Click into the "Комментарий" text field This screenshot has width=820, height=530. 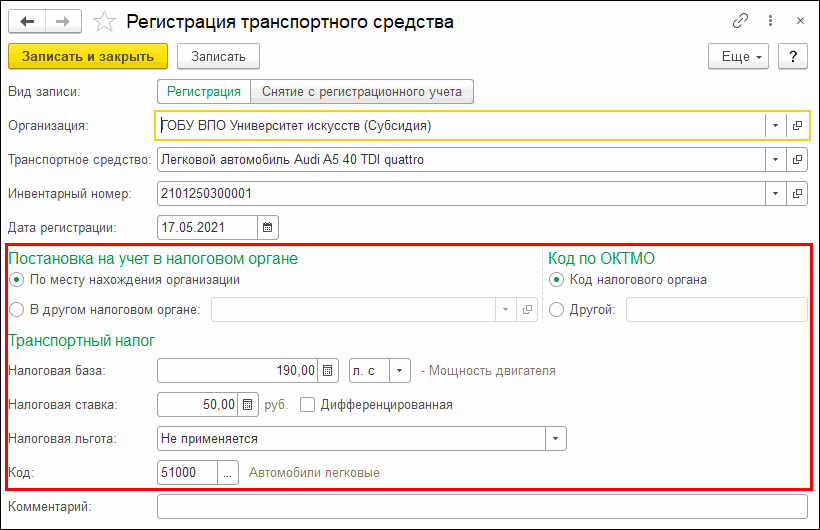(x=481, y=507)
